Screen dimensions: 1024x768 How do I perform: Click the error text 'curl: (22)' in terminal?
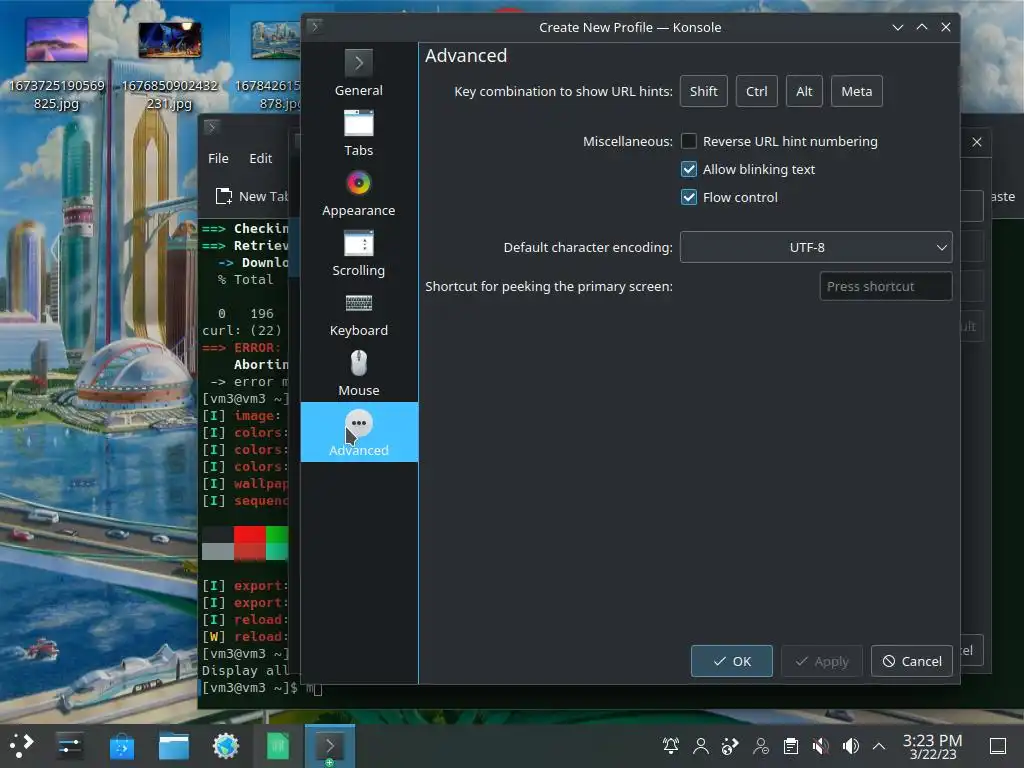pyautogui.click(x=242, y=330)
